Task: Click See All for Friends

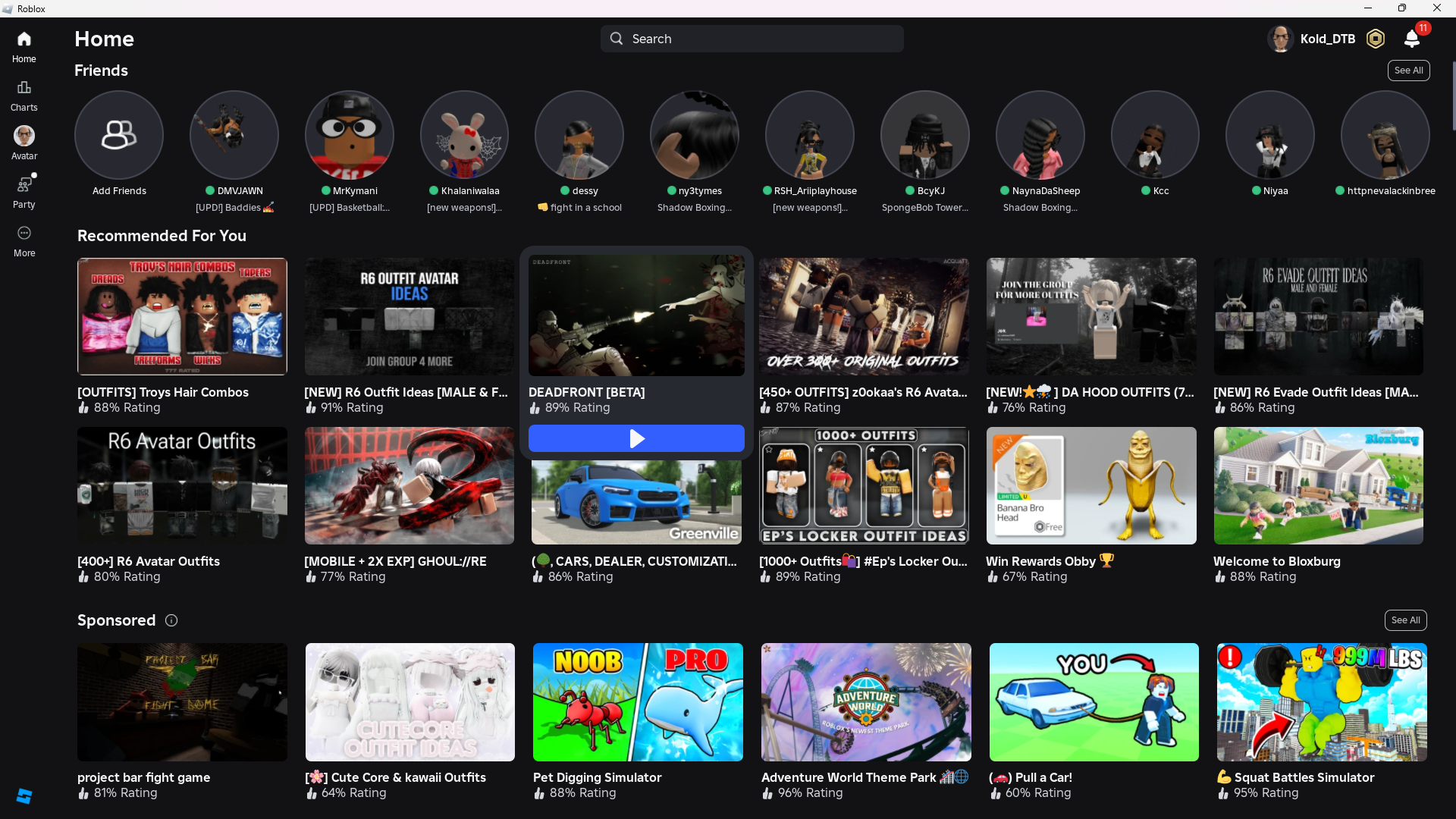Action: (x=1409, y=71)
